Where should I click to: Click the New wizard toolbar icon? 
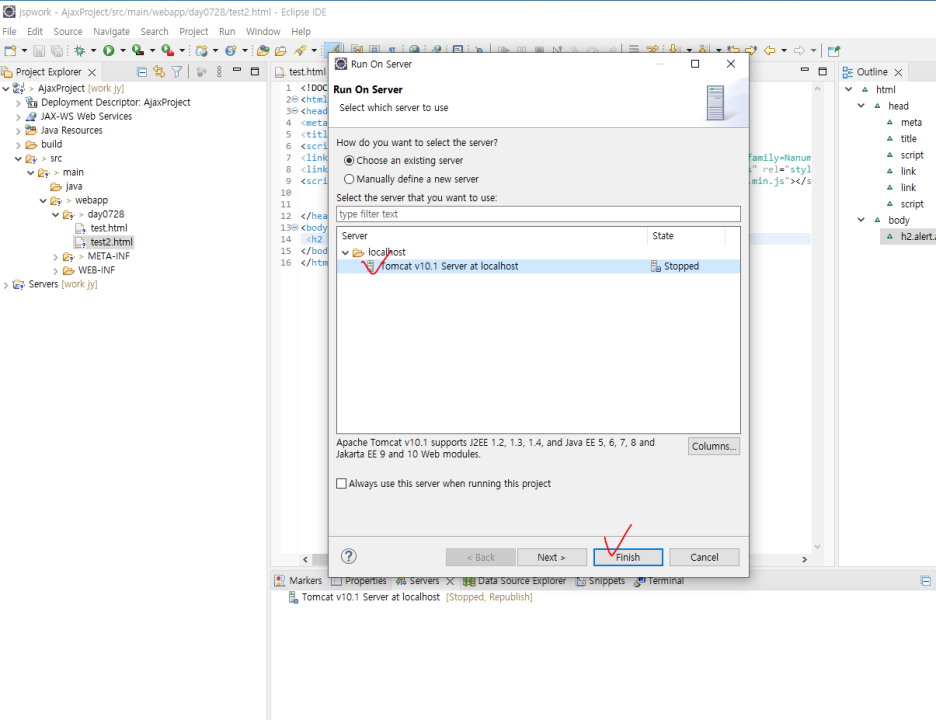pos(10,51)
